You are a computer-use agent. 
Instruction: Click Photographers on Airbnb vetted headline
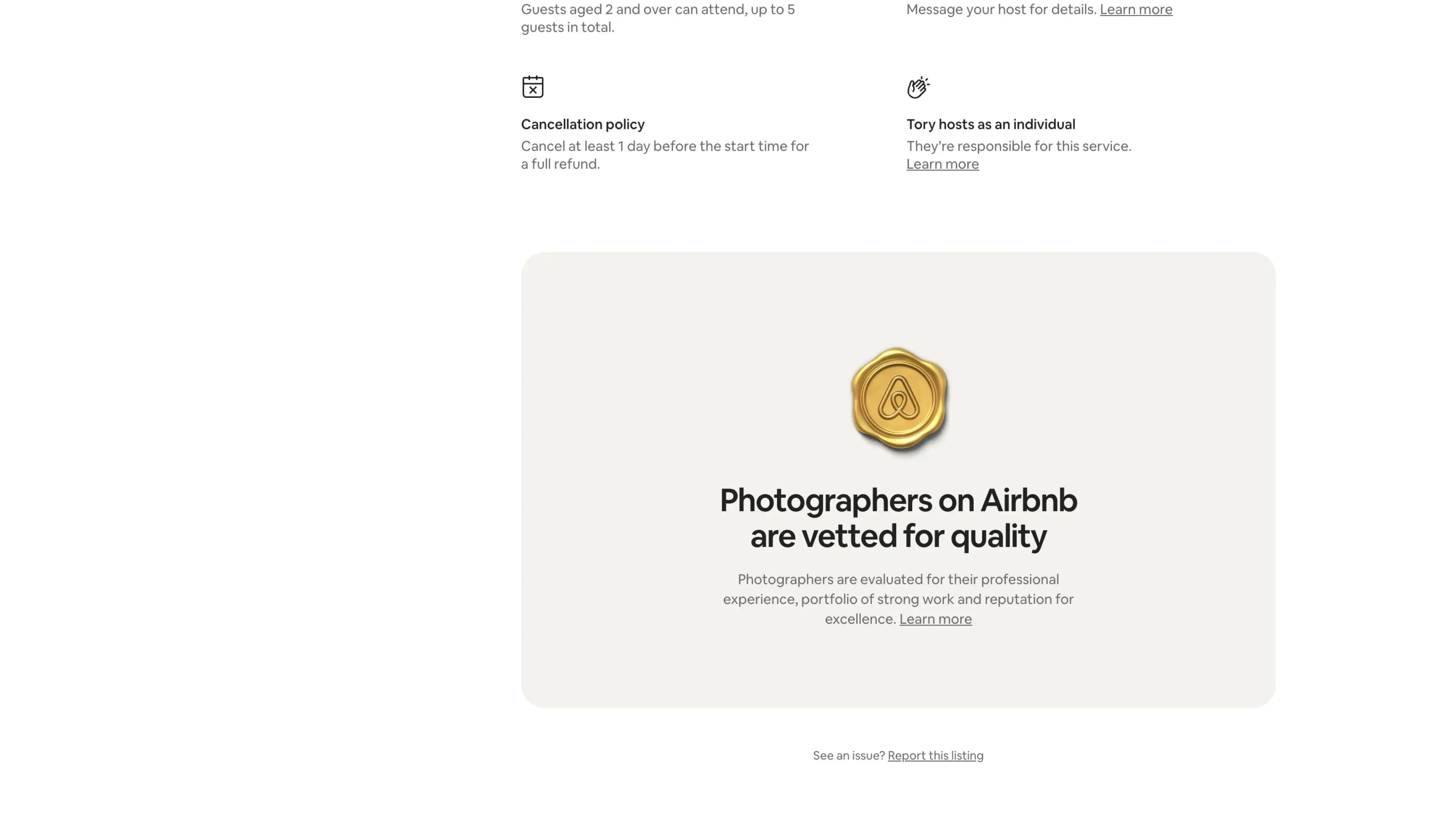(897, 501)
